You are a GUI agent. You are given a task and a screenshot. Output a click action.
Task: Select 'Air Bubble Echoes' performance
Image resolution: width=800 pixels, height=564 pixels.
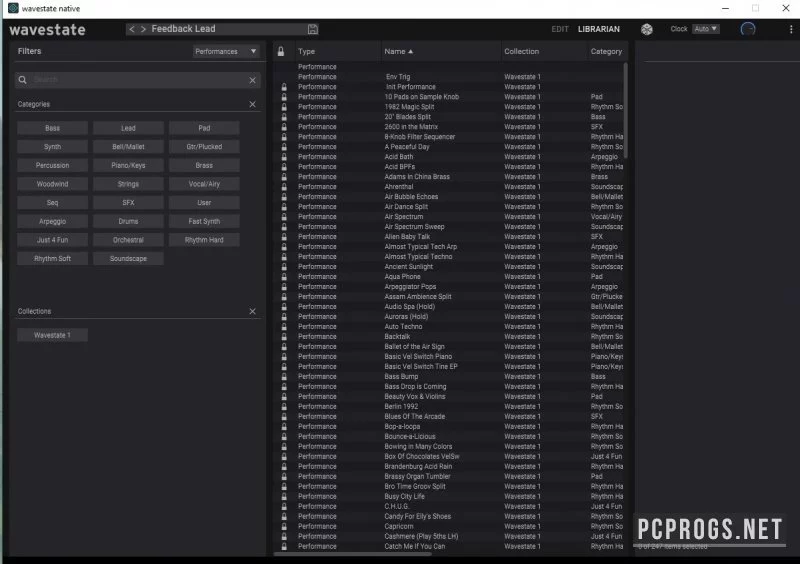point(411,197)
